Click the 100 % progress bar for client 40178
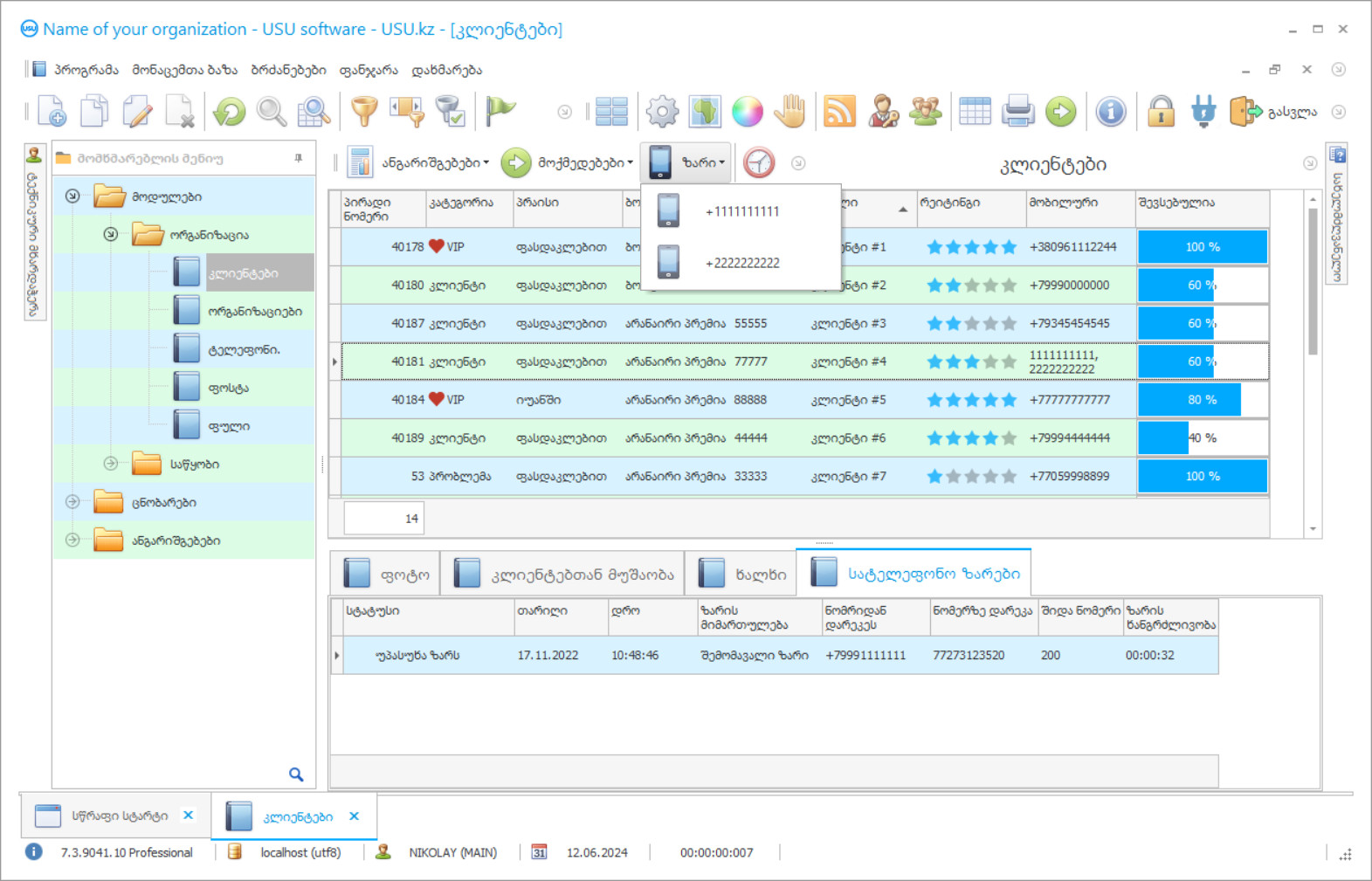This screenshot has width=1372, height=881. tap(1203, 247)
